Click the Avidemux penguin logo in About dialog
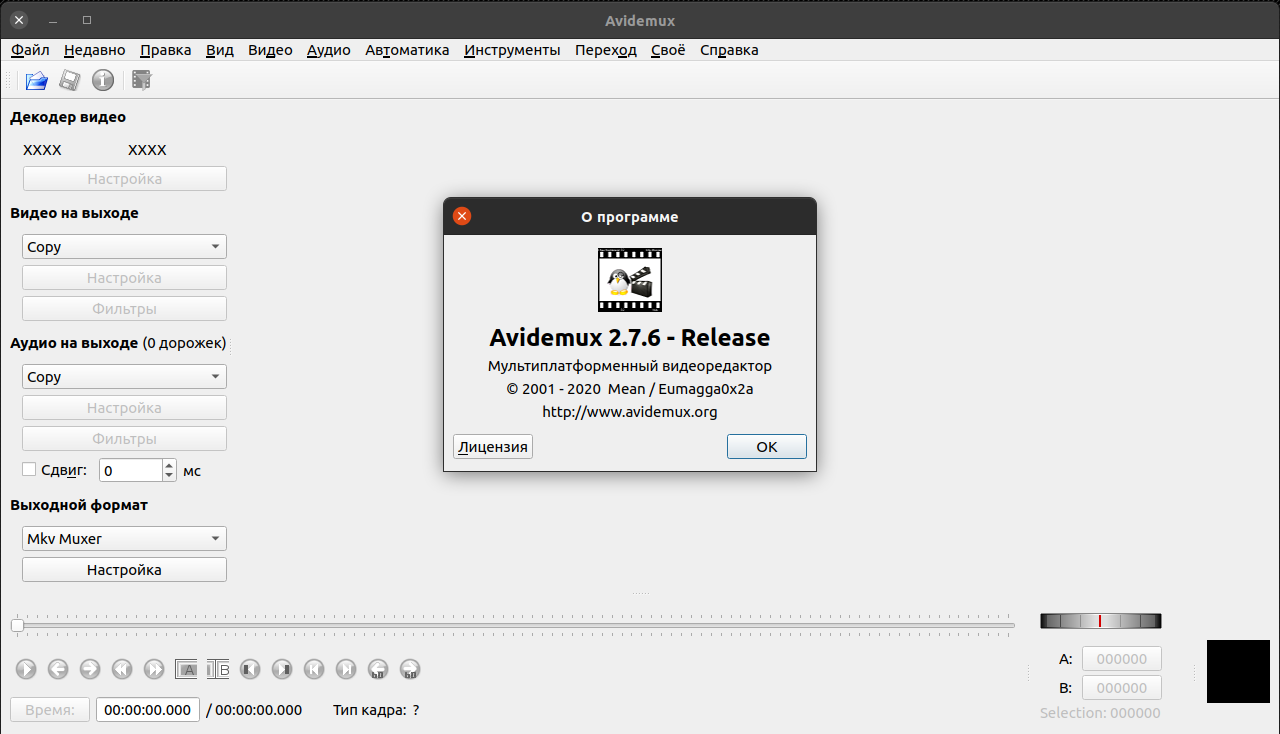 (x=630, y=280)
